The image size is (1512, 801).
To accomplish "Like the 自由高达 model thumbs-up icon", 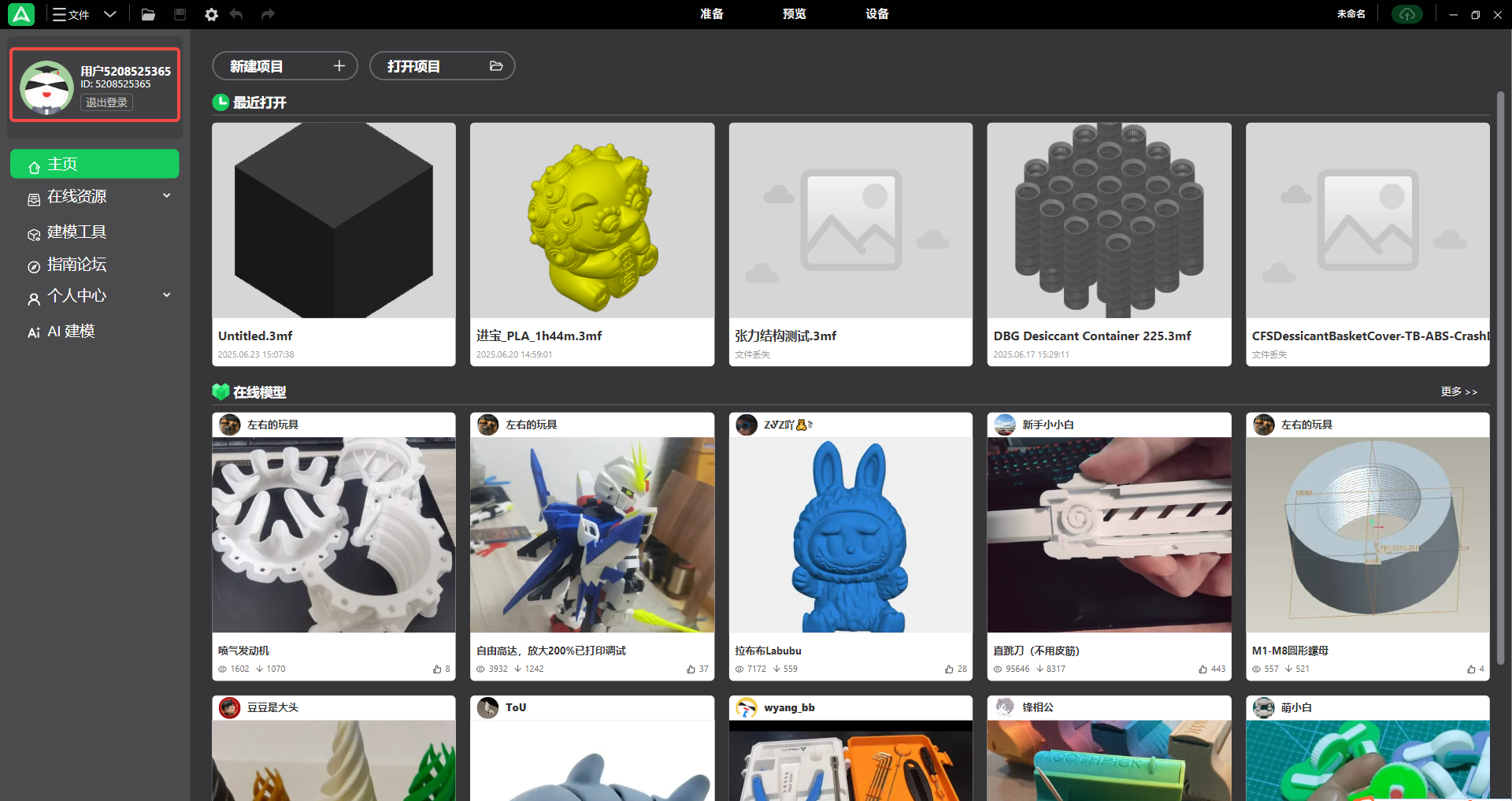I will (691, 669).
